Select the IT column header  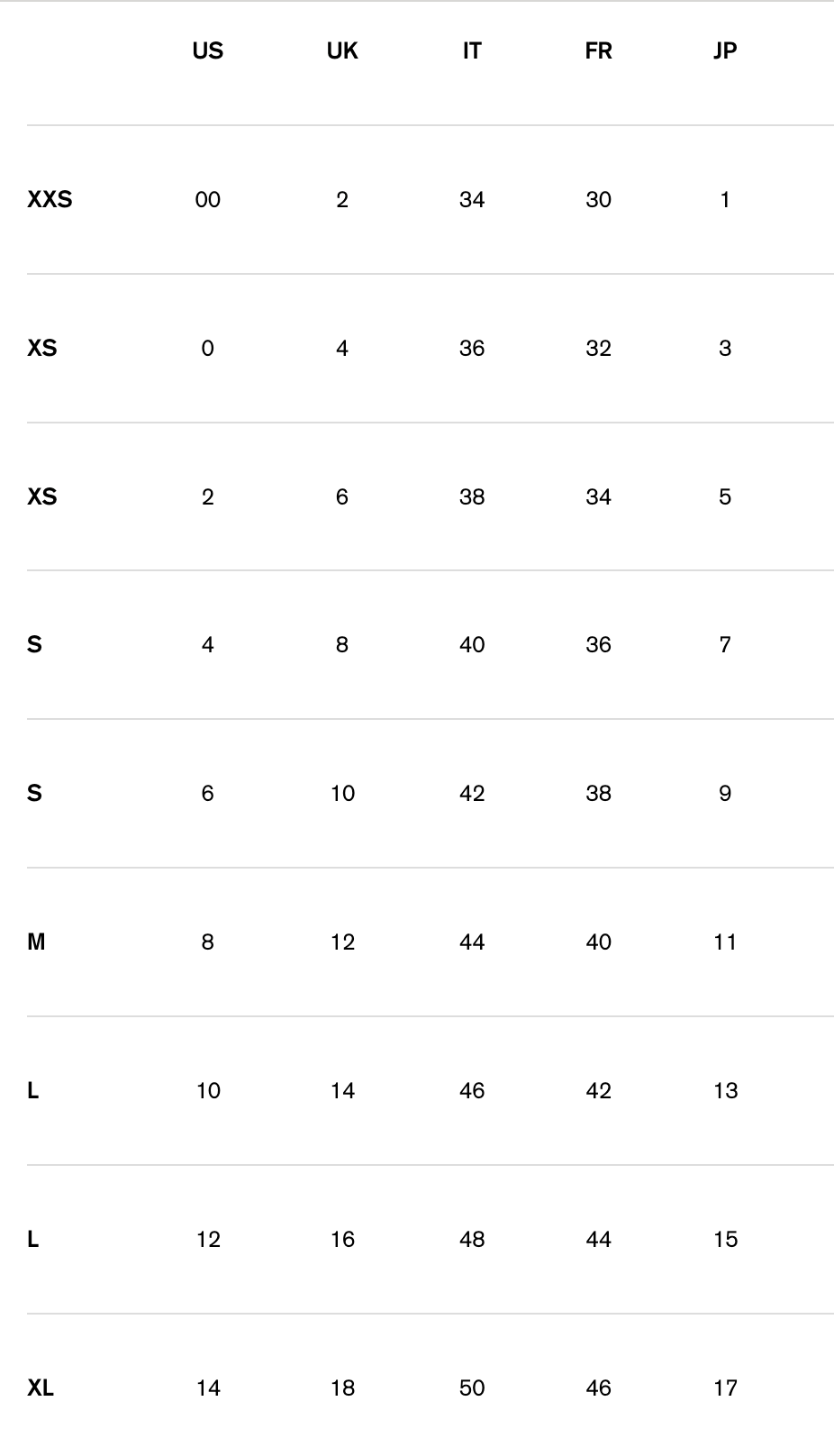click(472, 51)
